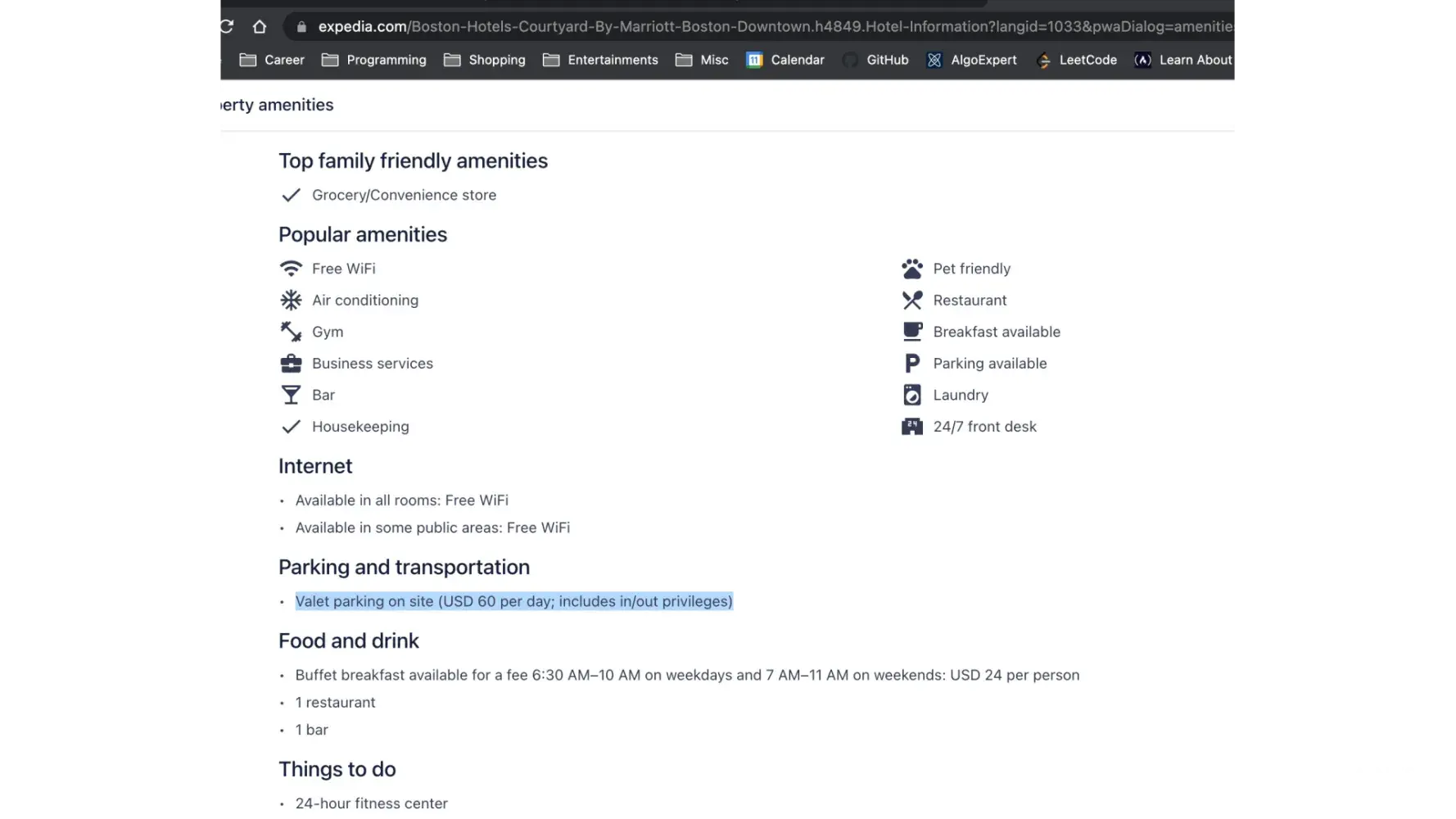Click the Restaurant utensils icon
1456x819 pixels.
912,301
